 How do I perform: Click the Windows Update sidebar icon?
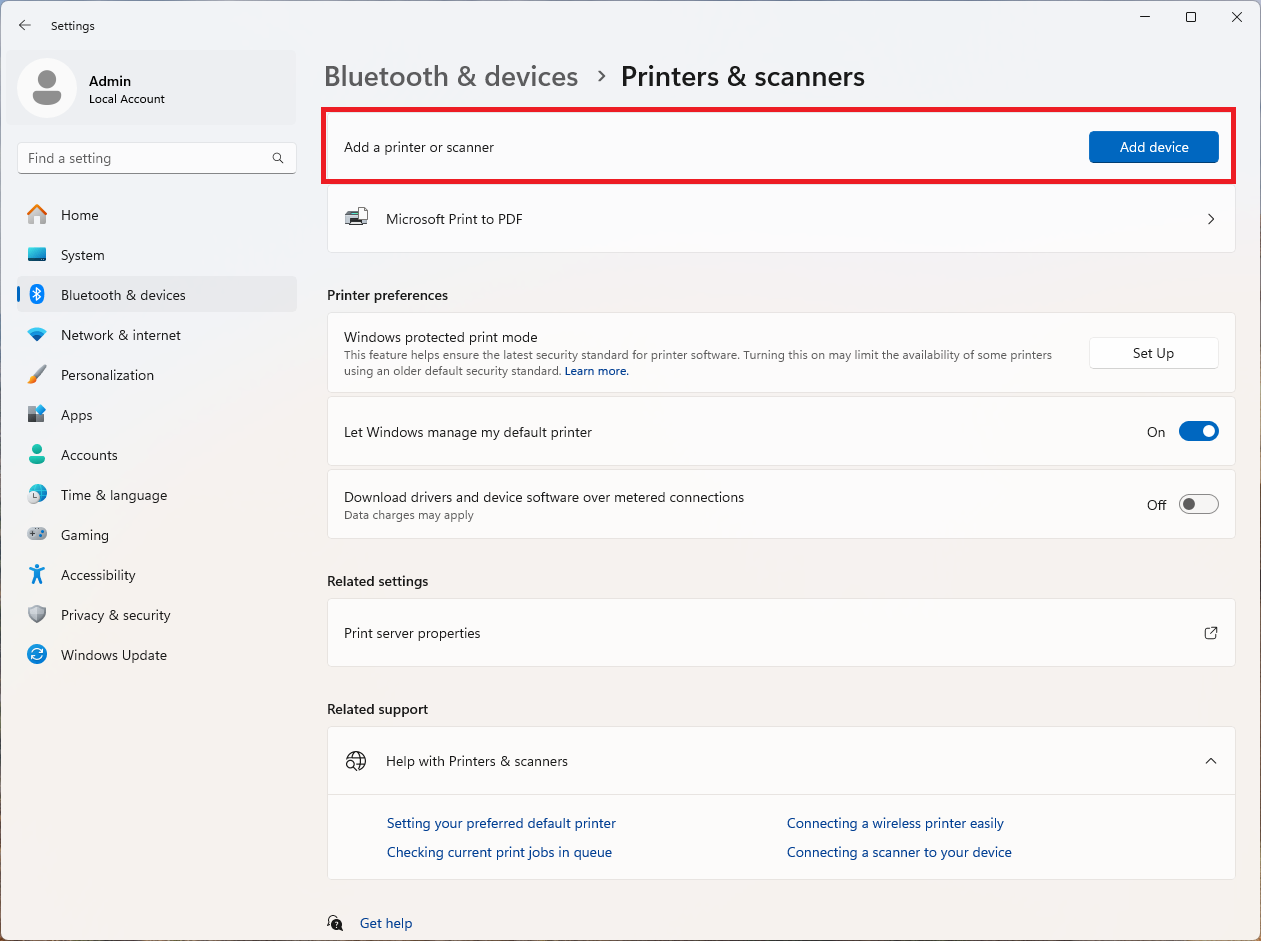point(37,655)
